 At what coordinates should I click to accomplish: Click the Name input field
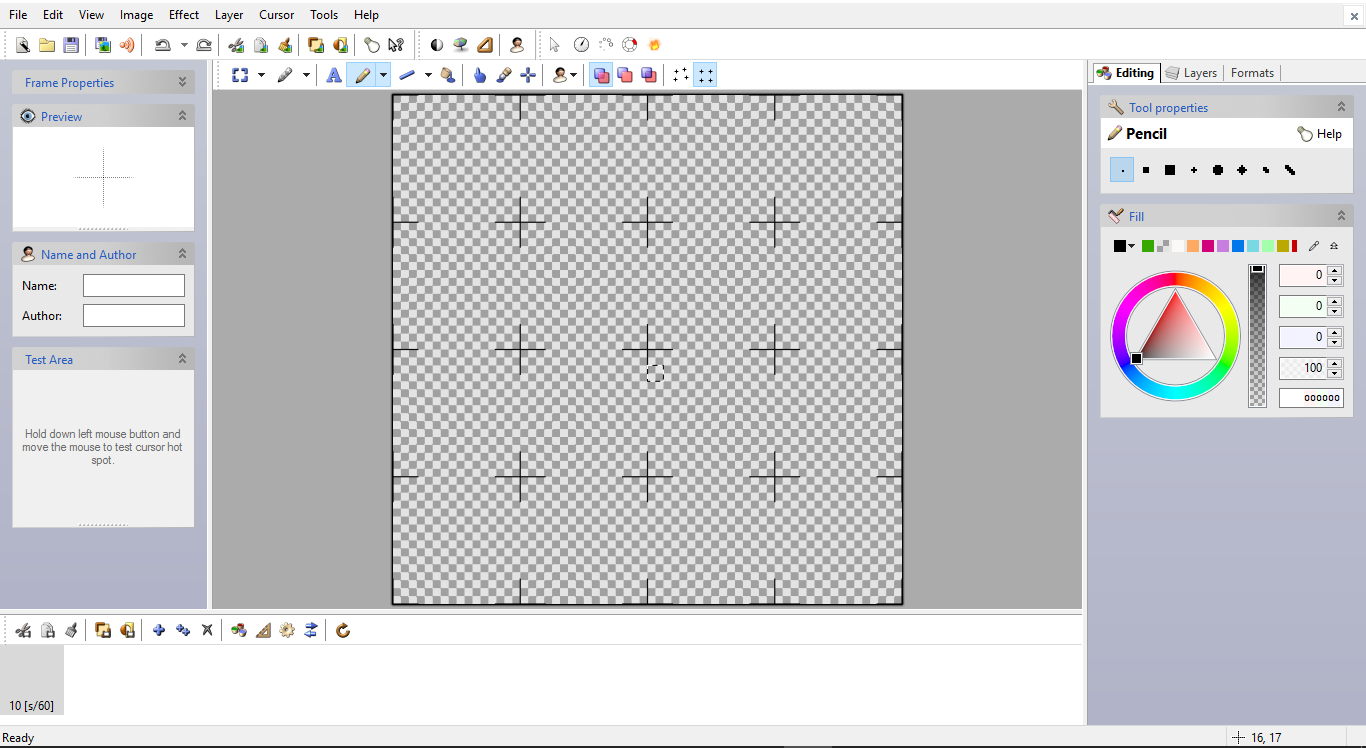(x=134, y=286)
